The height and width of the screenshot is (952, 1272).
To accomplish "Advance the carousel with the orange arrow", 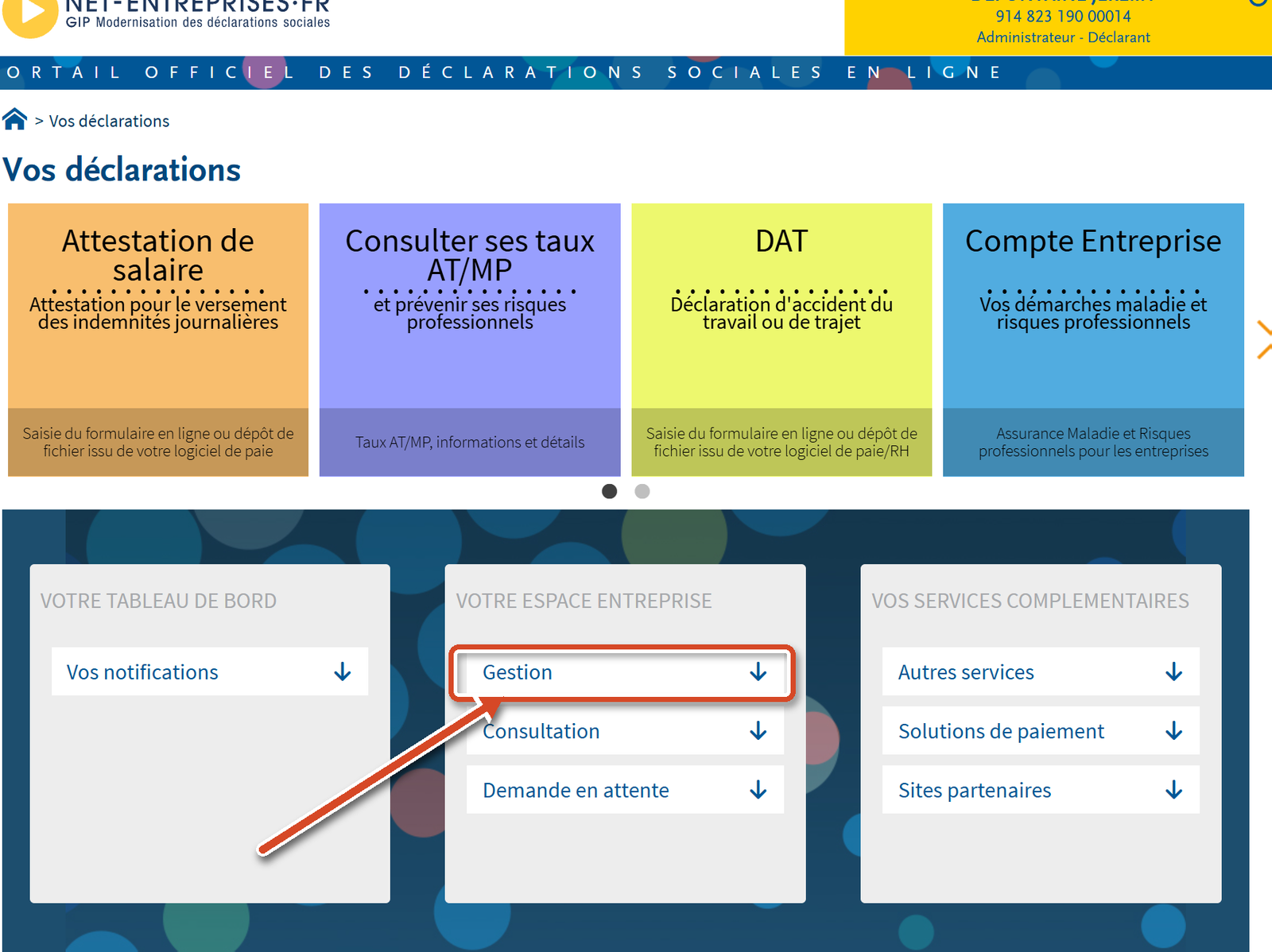I will click(x=1264, y=339).
